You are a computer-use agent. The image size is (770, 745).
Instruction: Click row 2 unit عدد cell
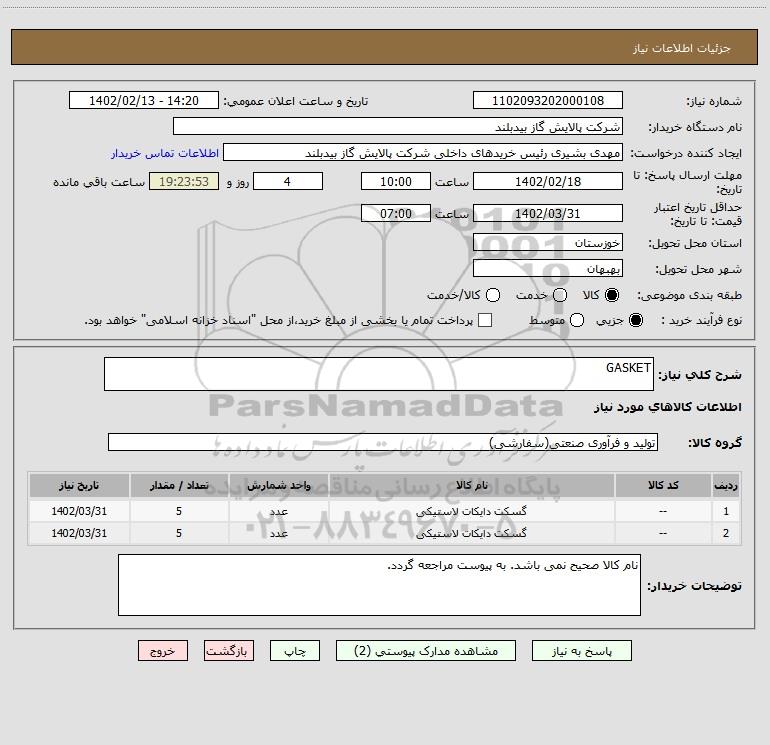(x=278, y=533)
